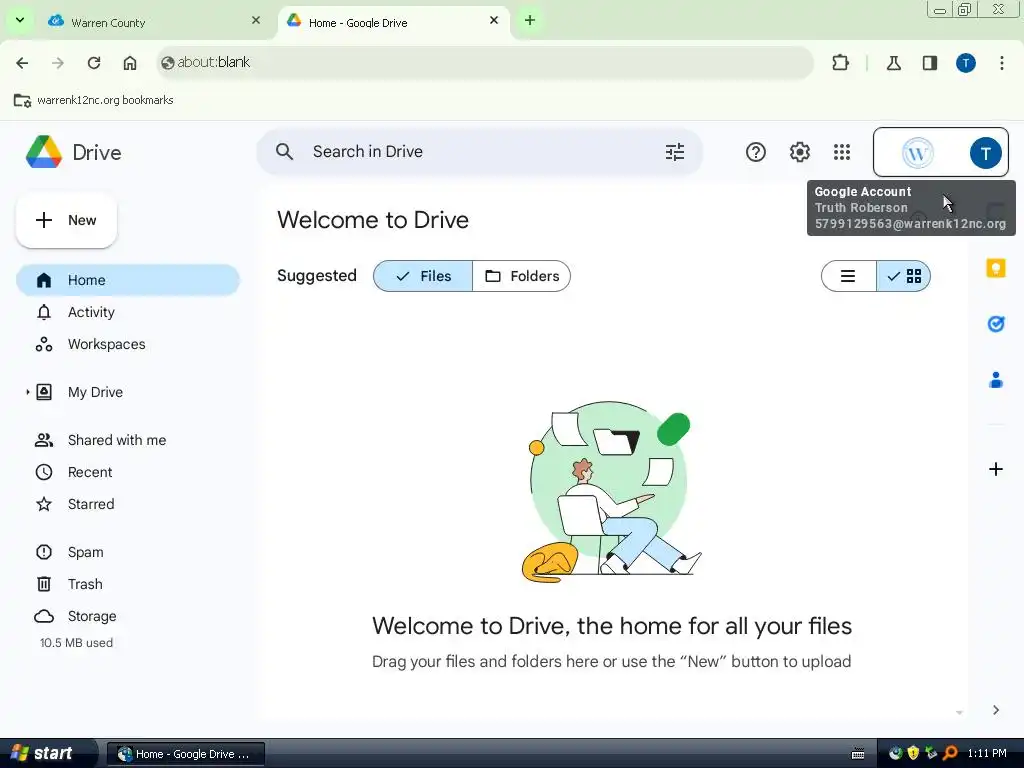
Task: Open Shared with me
Action: click(x=128, y=440)
